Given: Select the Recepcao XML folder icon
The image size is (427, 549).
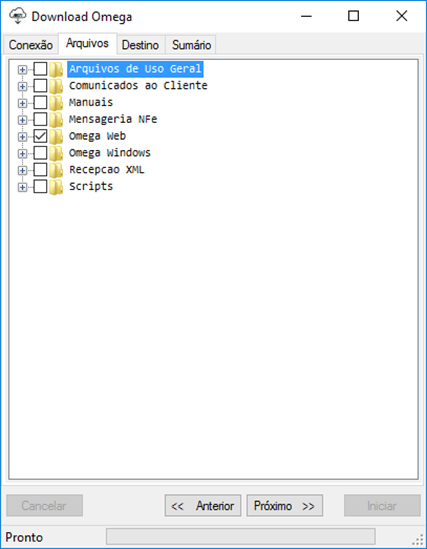Looking at the screenshot, I should (56, 170).
